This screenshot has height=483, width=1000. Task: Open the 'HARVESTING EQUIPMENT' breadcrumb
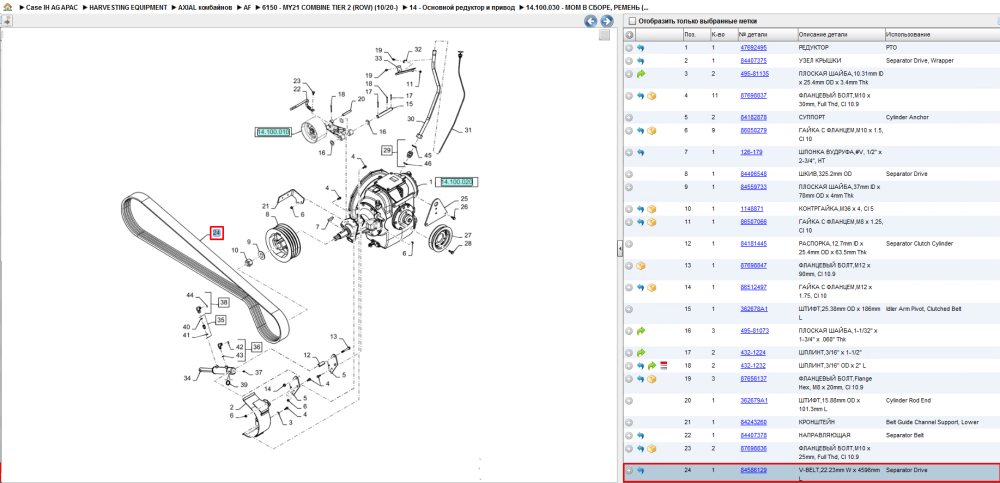129,8
